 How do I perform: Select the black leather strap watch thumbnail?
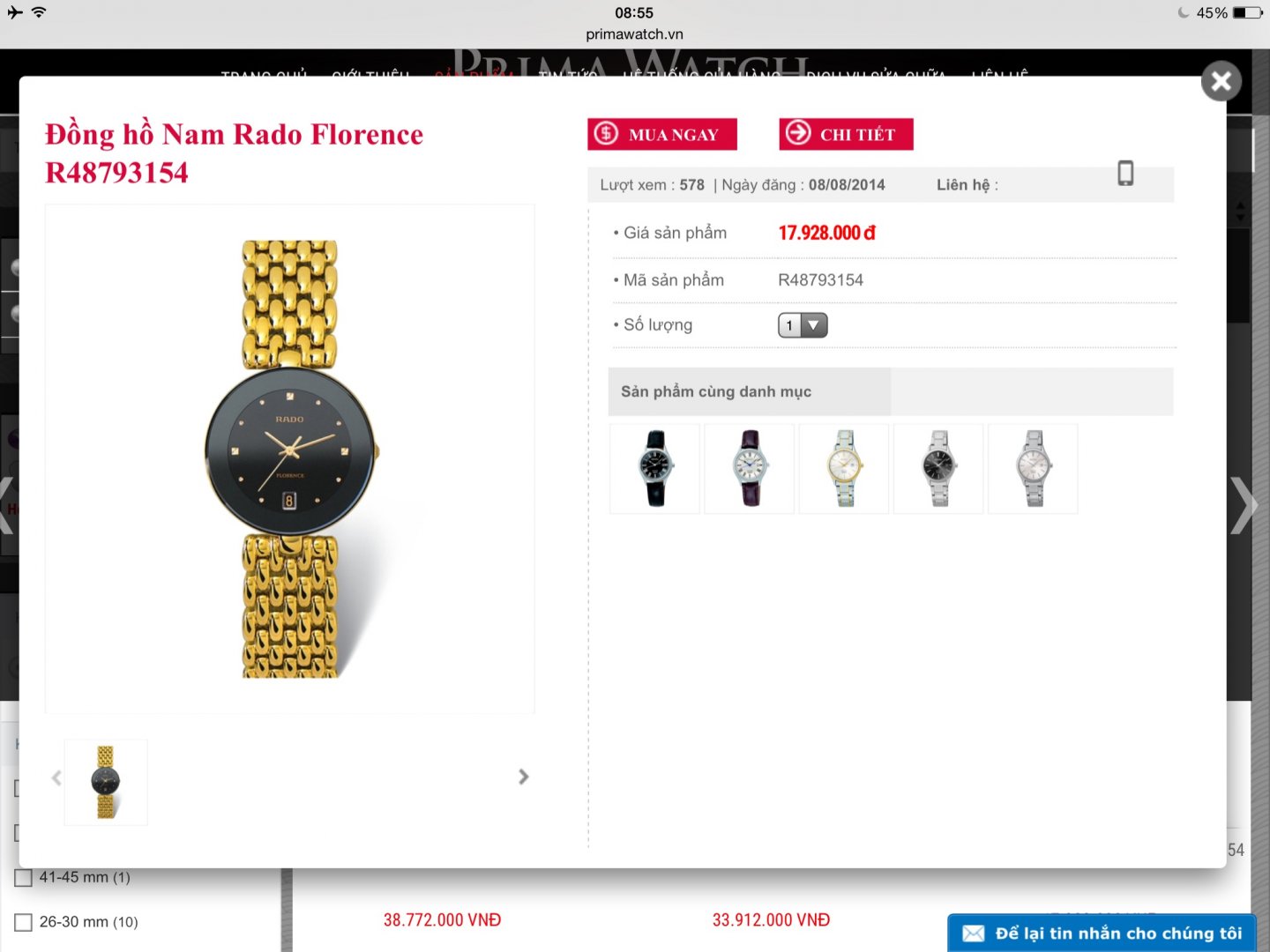click(x=655, y=468)
